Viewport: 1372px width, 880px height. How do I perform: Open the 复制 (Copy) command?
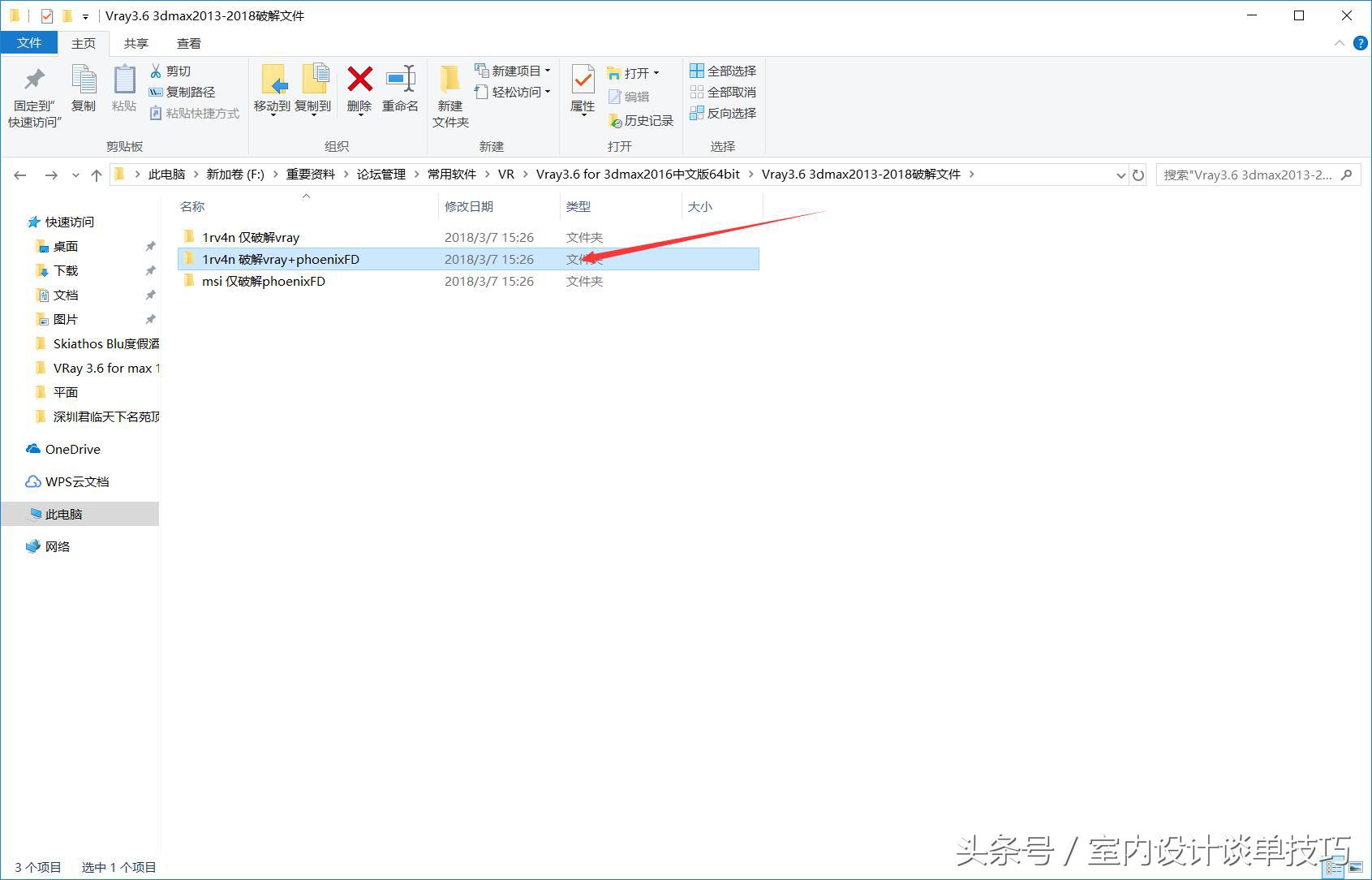point(83,89)
